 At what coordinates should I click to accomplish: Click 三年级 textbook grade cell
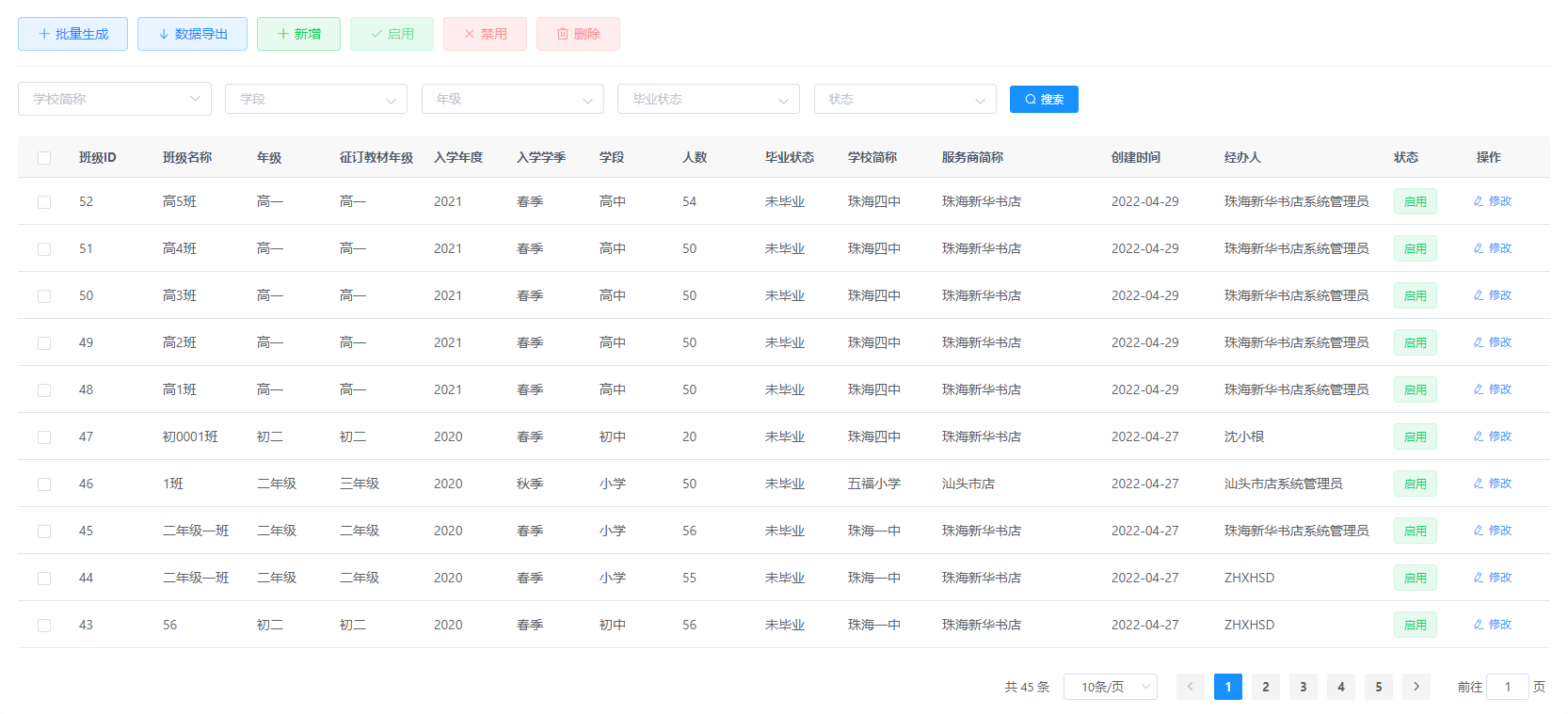(x=360, y=484)
